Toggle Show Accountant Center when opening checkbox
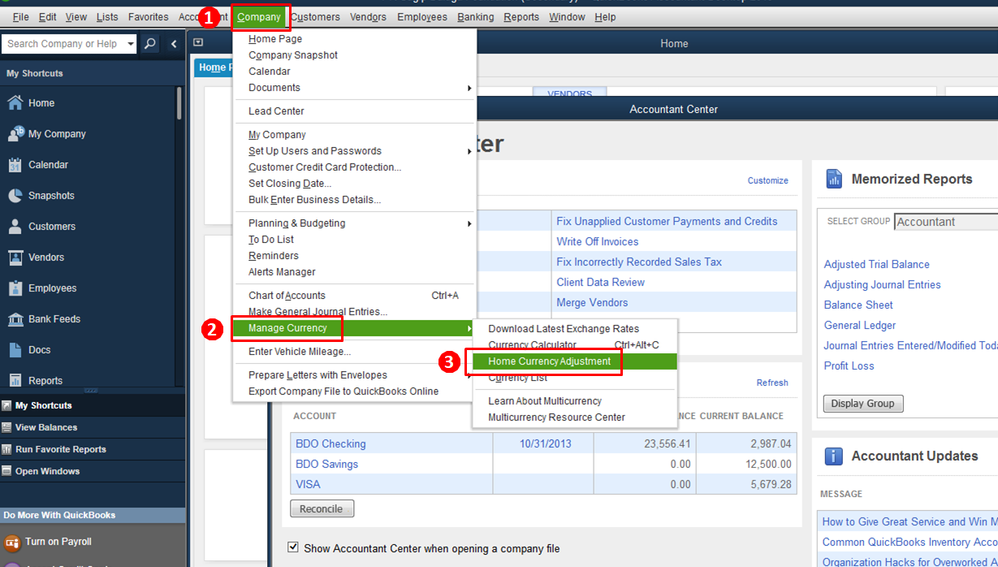998x567 pixels. pos(293,547)
